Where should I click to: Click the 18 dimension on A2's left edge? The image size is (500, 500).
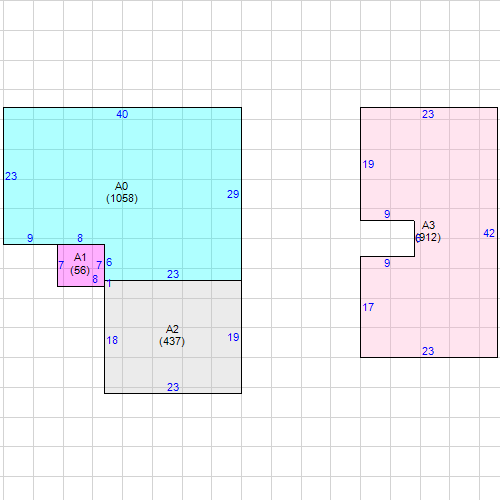(112, 340)
